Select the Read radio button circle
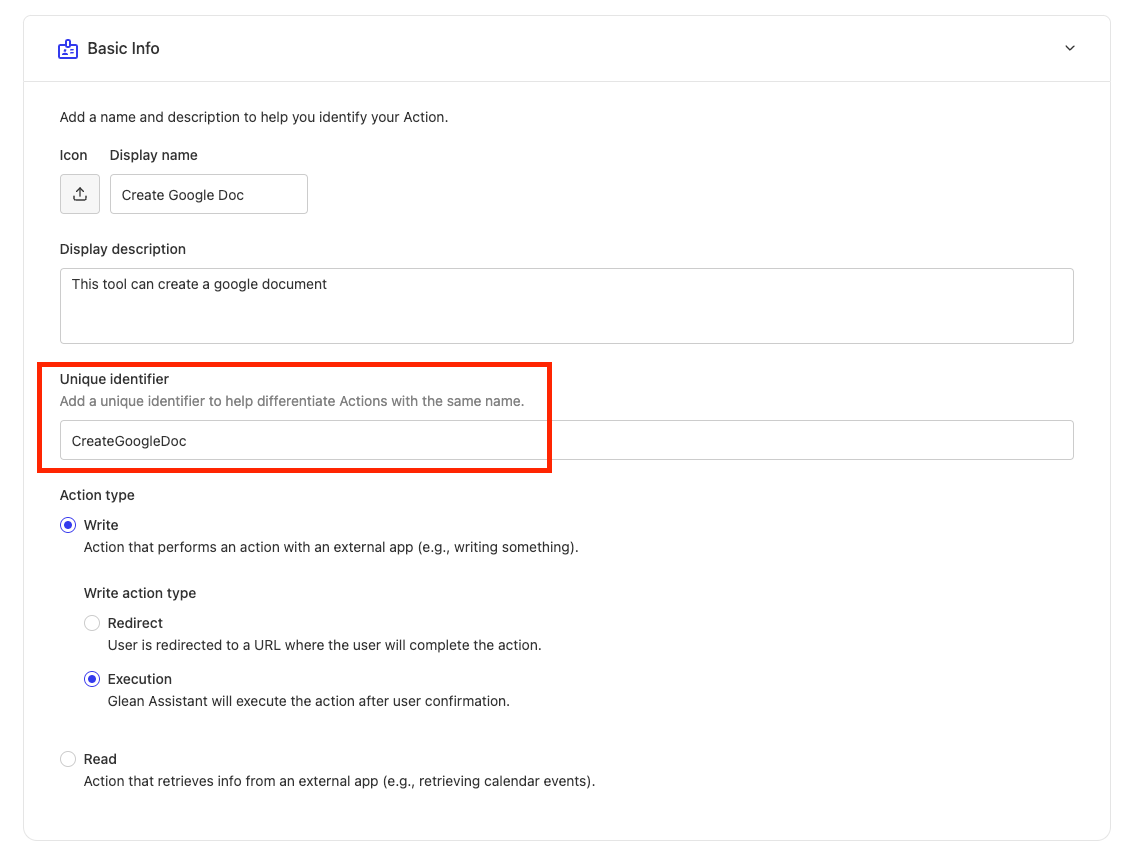Viewport: 1141px width, 849px height. [x=68, y=759]
